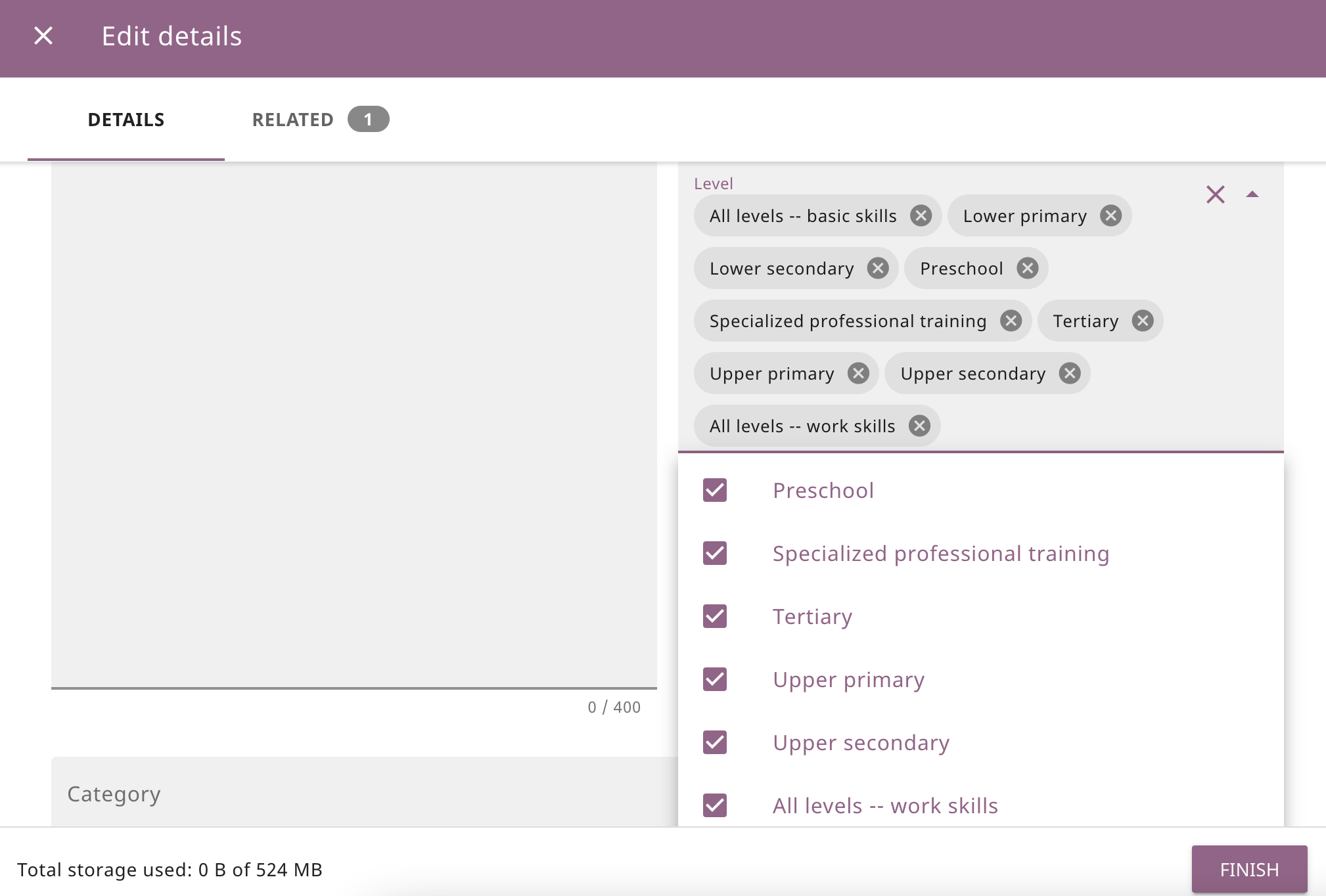This screenshot has height=896, width=1326.
Task: Remove 'Specialized professional training' chip
Action: [x=1010, y=321]
